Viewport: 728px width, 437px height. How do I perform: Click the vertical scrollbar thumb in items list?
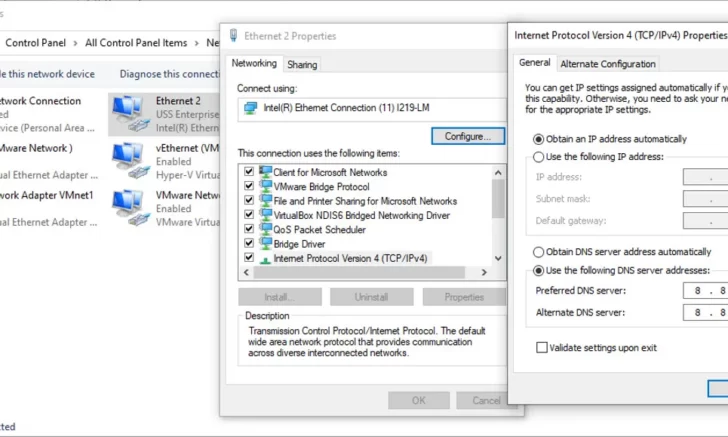[x=498, y=199]
